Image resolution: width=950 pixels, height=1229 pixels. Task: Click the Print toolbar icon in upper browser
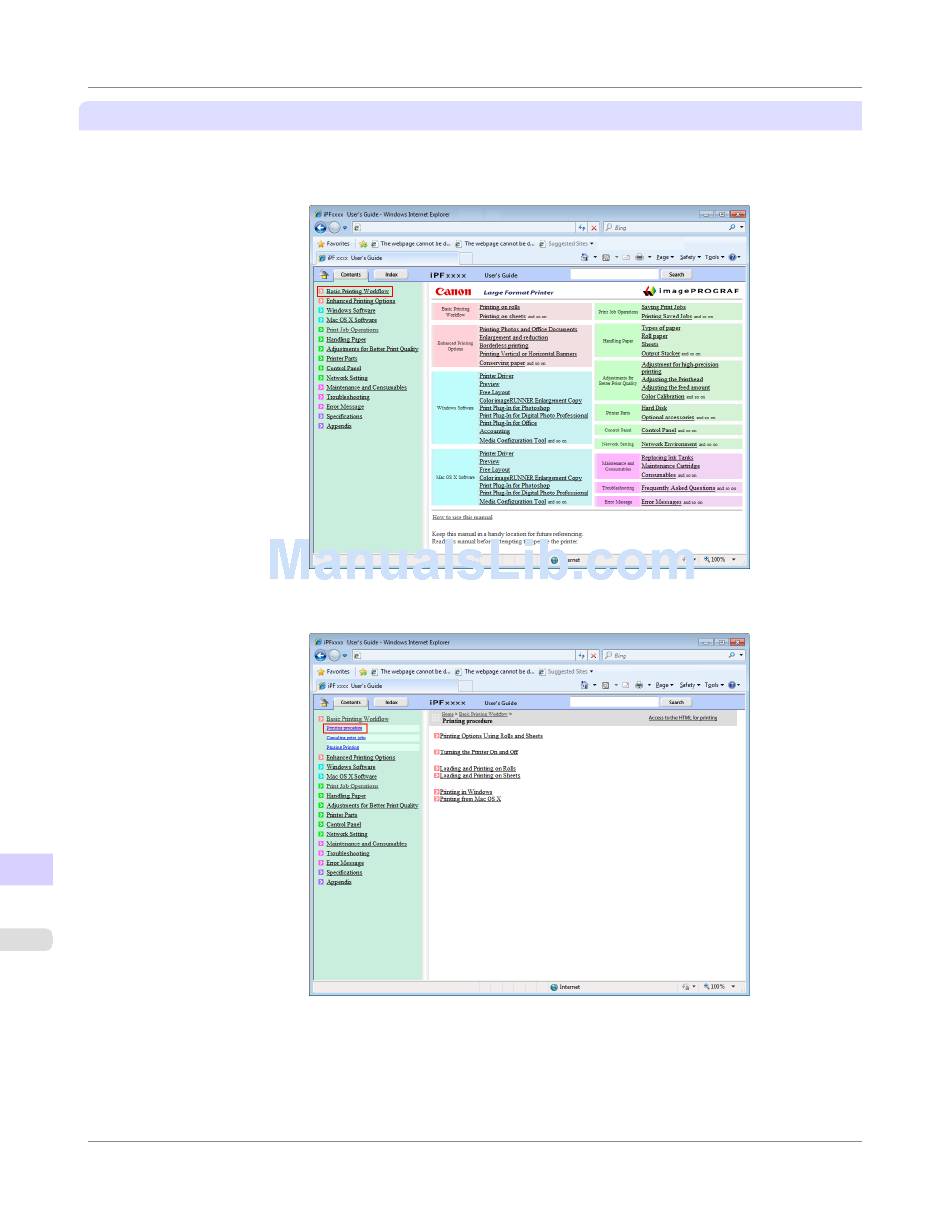[640, 257]
